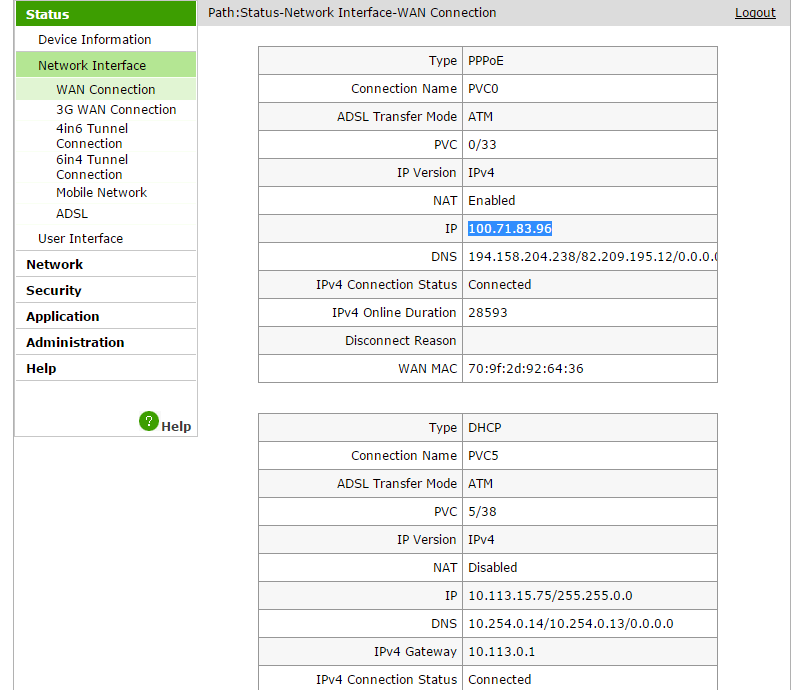This screenshot has width=796, height=690.
Task: Click IPv4 Online Duration value 28593
Action: tap(488, 313)
